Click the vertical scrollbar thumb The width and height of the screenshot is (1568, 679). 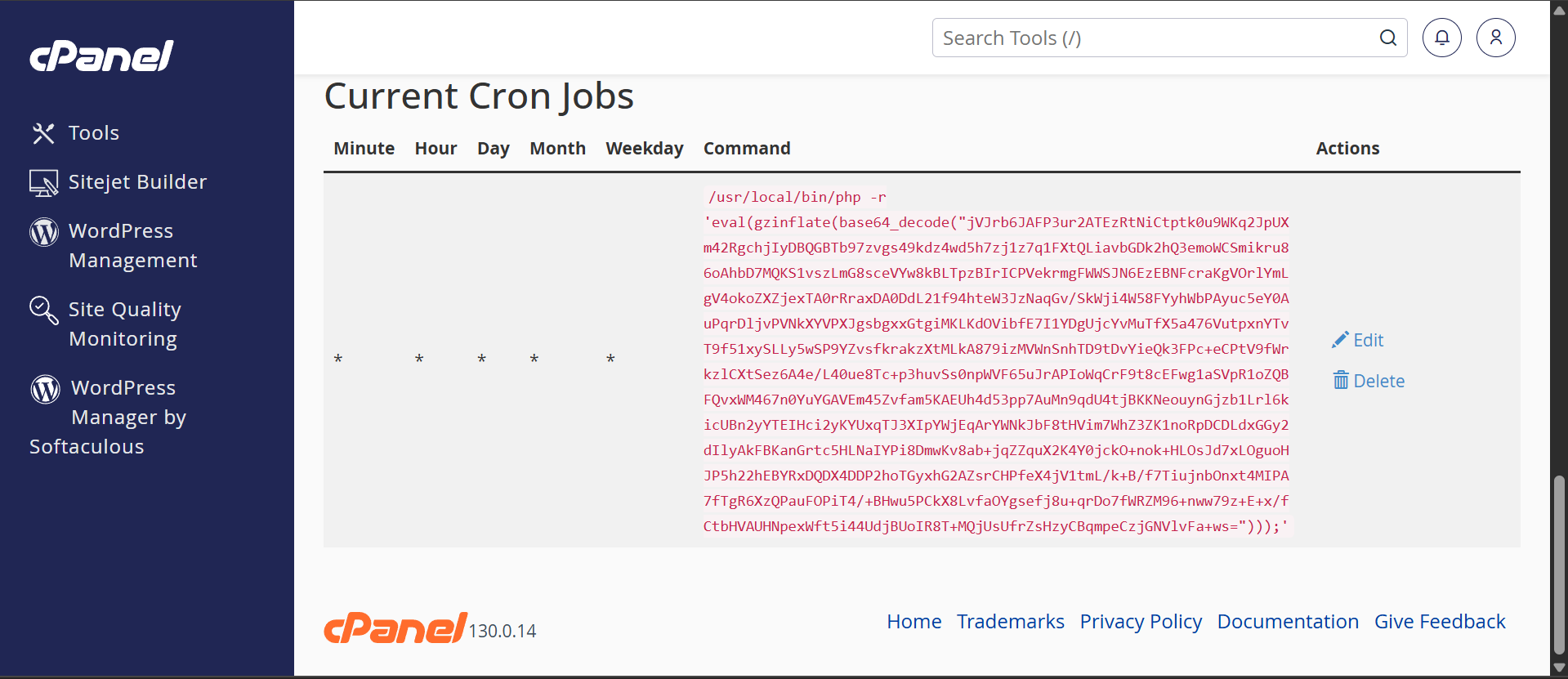(1559, 564)
